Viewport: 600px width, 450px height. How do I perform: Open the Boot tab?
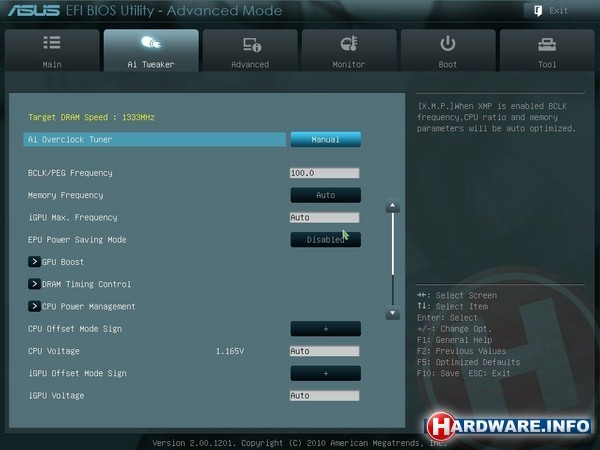click(x=448, y=50)
